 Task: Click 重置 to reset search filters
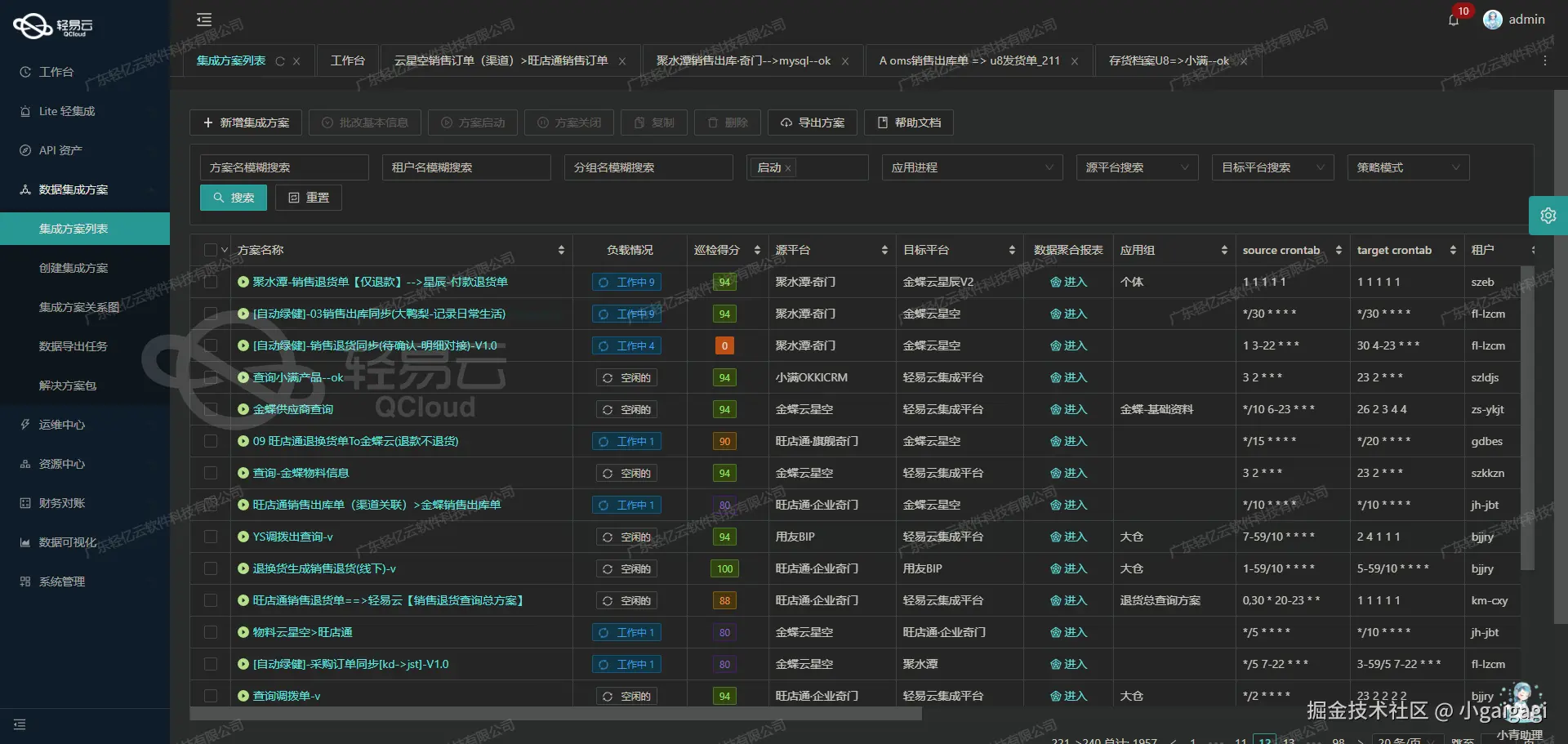pos(308,197)
